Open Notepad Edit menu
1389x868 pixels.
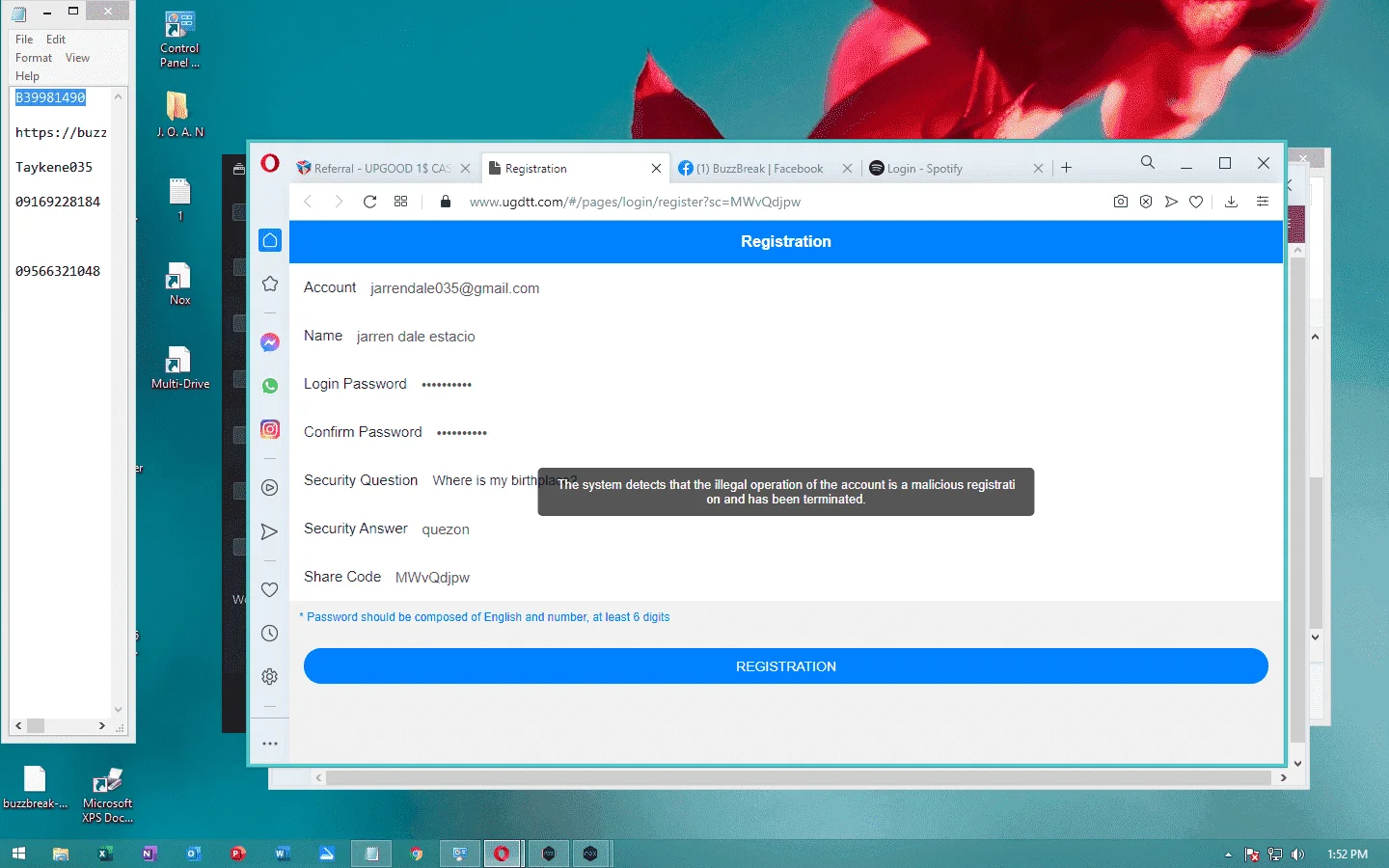pyautogui.click(x=56, y=40)
